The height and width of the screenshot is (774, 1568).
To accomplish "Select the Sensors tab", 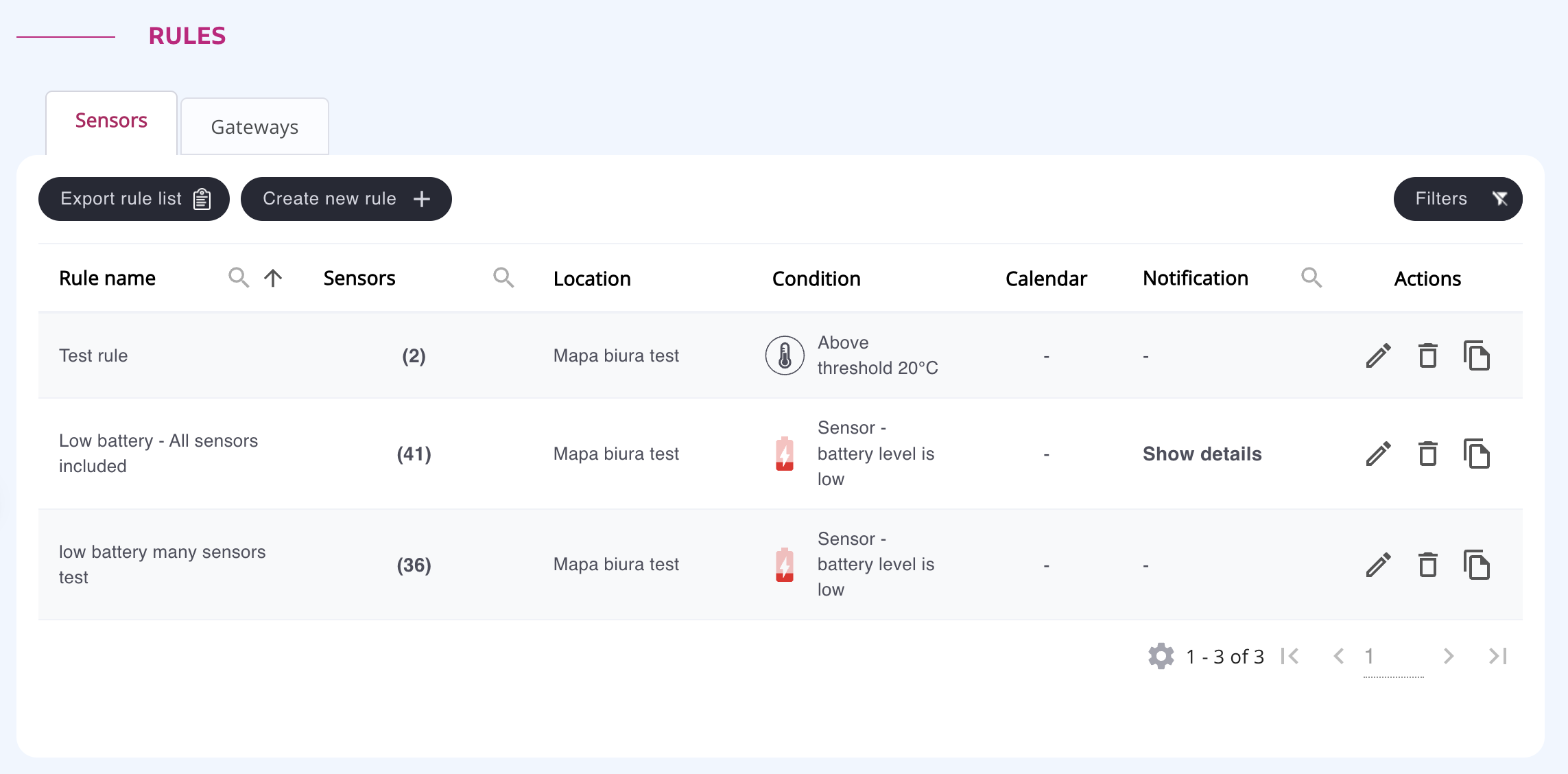I will point(111,121).
